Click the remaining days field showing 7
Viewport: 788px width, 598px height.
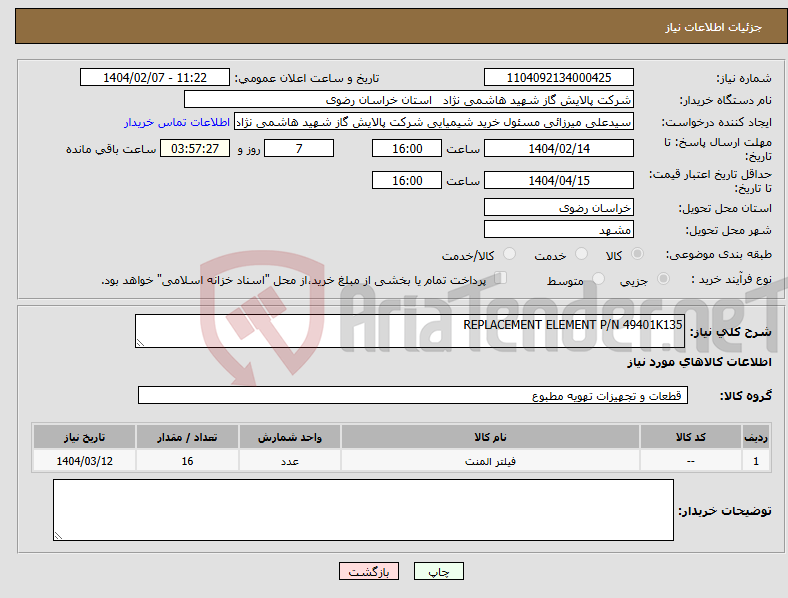[299, 148]
